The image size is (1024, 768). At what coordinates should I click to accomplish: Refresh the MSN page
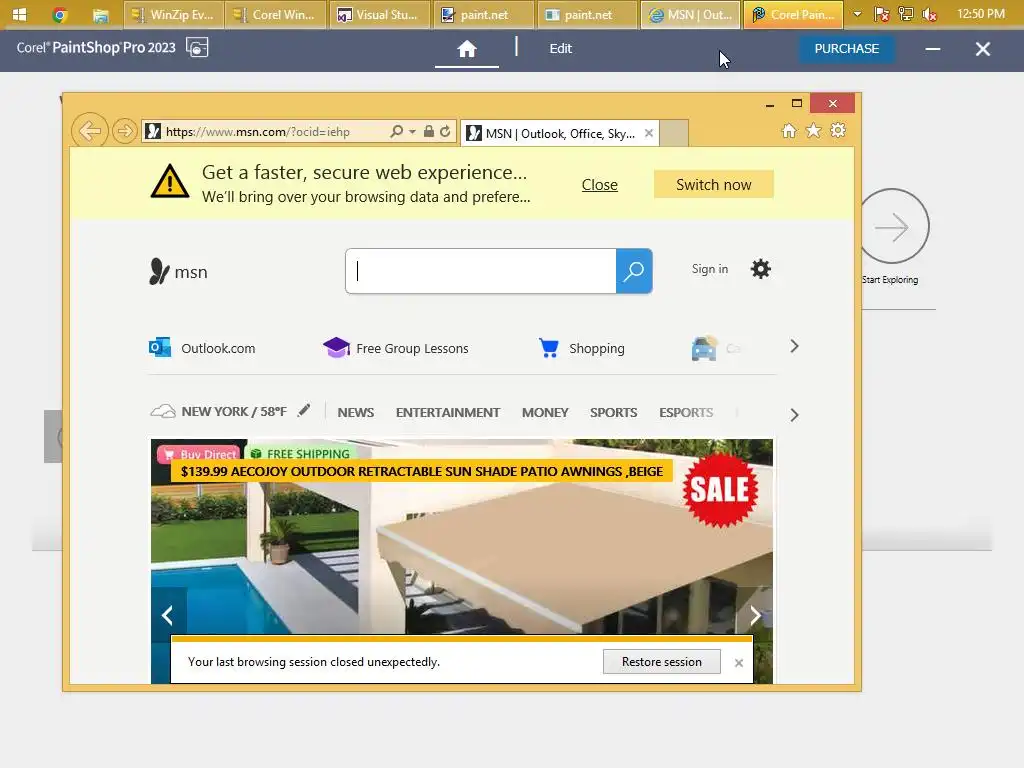tap(445, 131)
